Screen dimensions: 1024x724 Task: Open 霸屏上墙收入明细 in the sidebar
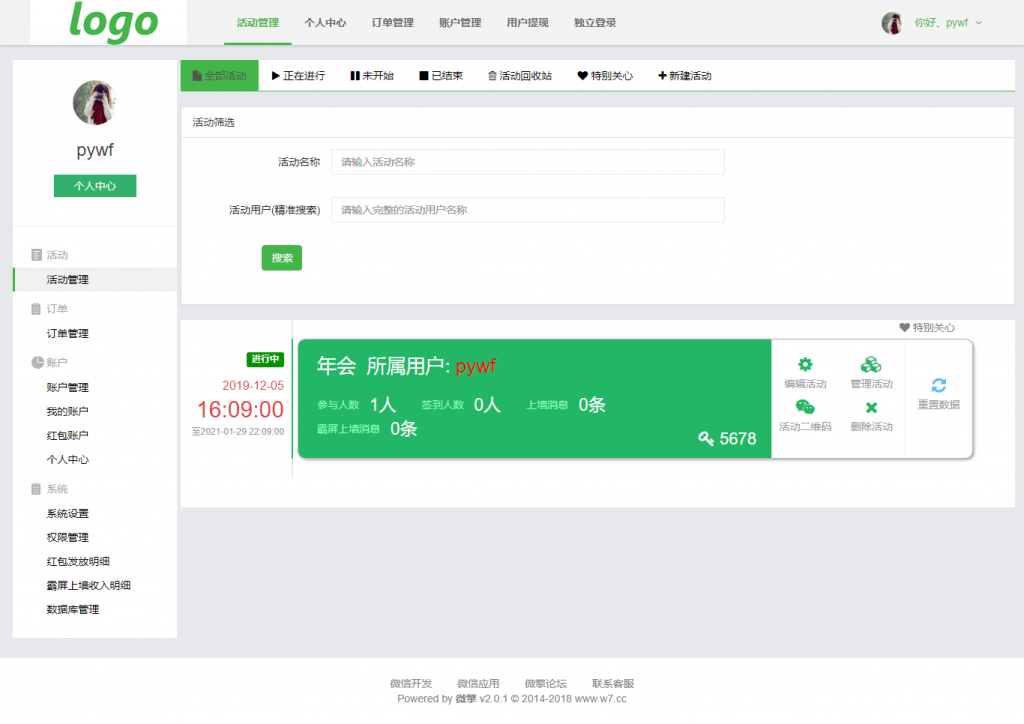pos(89,586)
